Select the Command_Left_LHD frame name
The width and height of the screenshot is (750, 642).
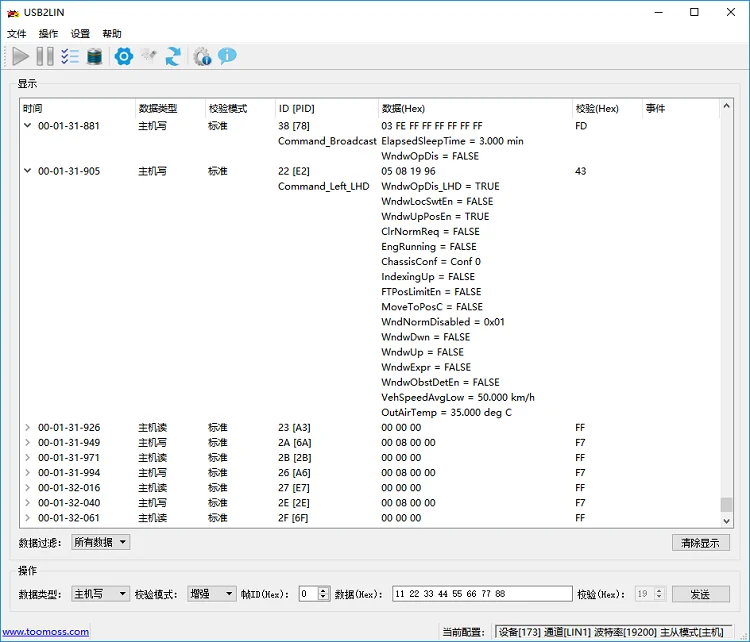point(324,186)
